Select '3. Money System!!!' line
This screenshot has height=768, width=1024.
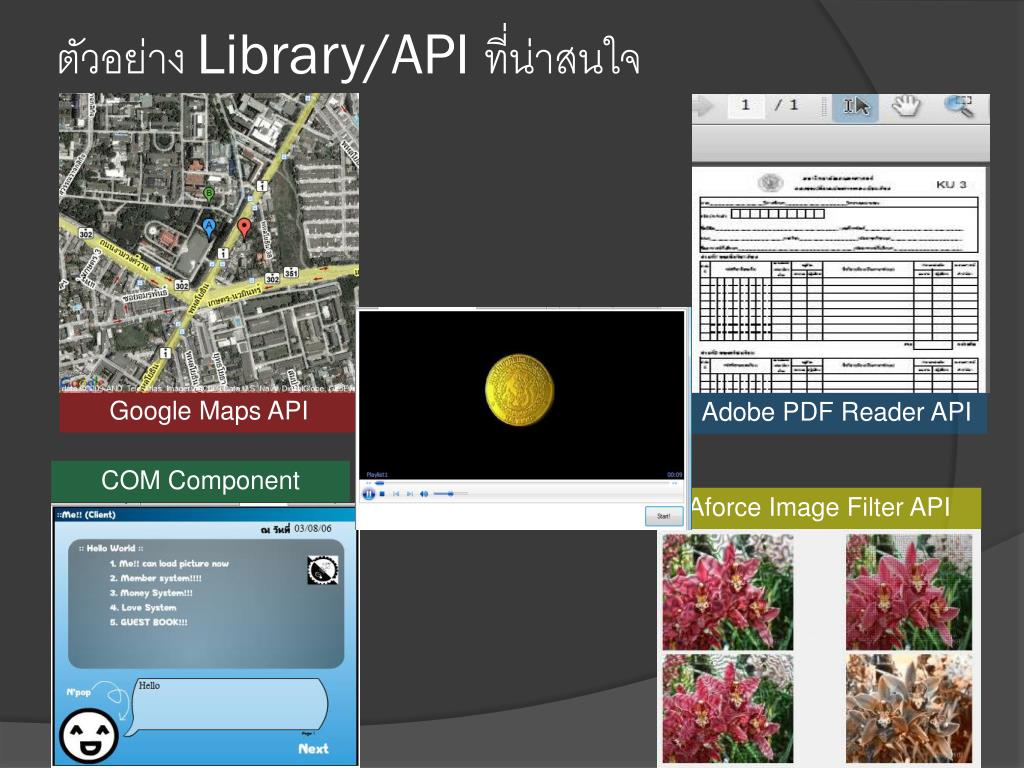click(x=151, y=594)
